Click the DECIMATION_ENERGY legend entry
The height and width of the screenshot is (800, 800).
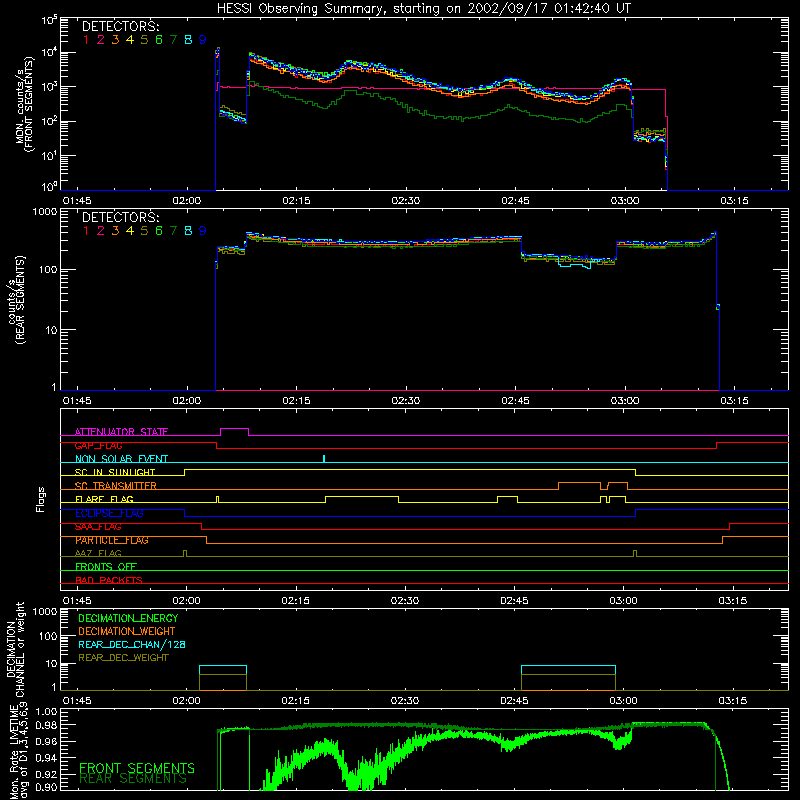point(128,618)
